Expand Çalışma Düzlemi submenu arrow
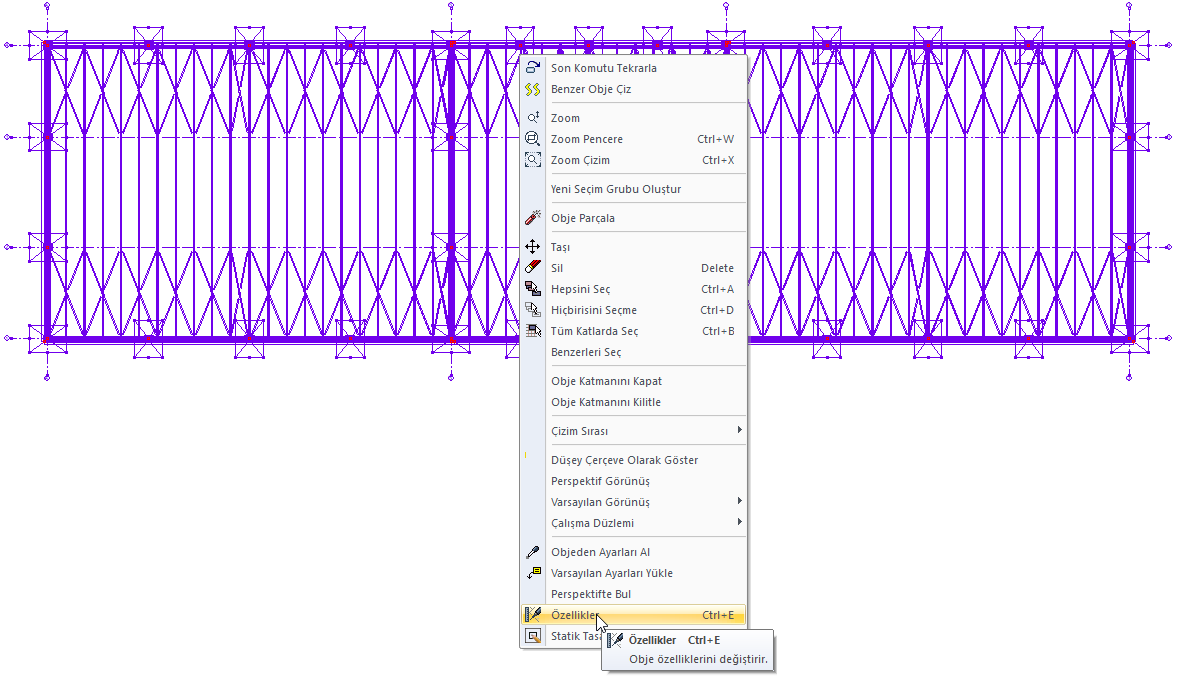This screenshot has width=1178, height=677. click(x=740, y=522)
